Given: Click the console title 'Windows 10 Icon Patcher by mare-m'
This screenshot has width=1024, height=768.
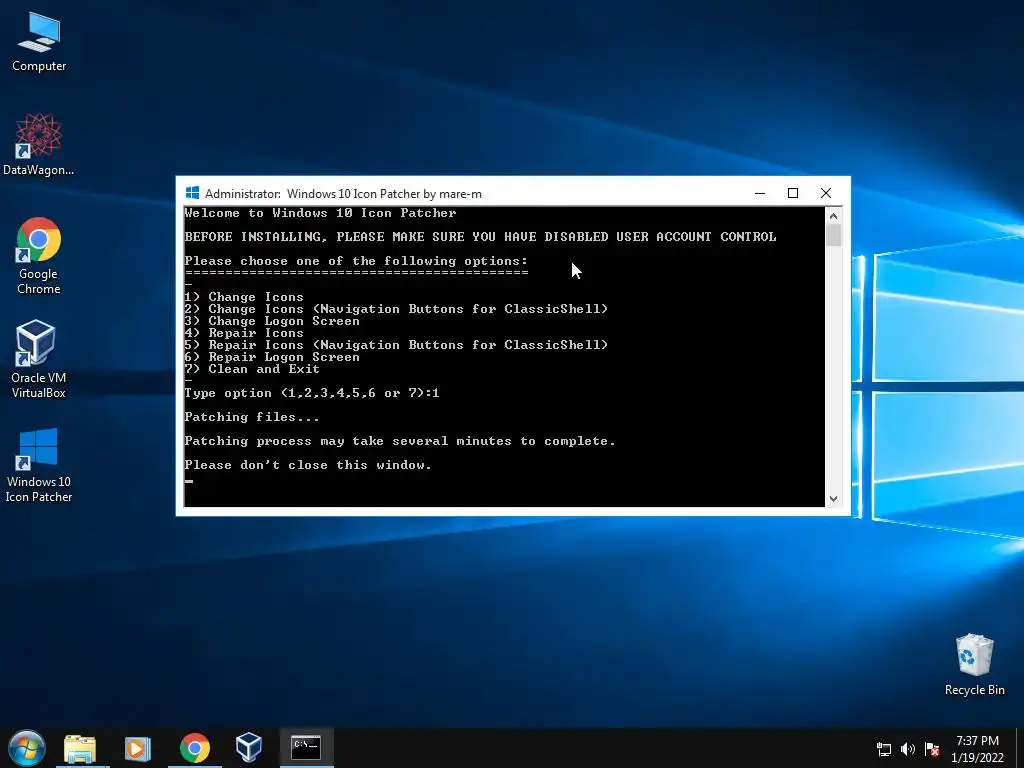Looking at the screenshot, I should pyautogui.click(x=384, y=194).
